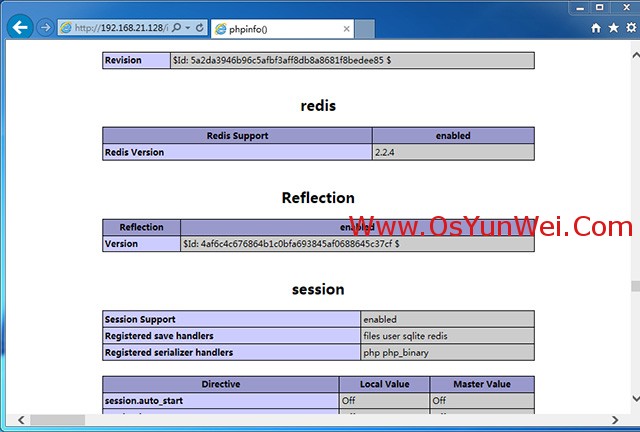Screen dimensions: 640x432
Task: Click the Reflection section heading
Action: coord(318,198)
